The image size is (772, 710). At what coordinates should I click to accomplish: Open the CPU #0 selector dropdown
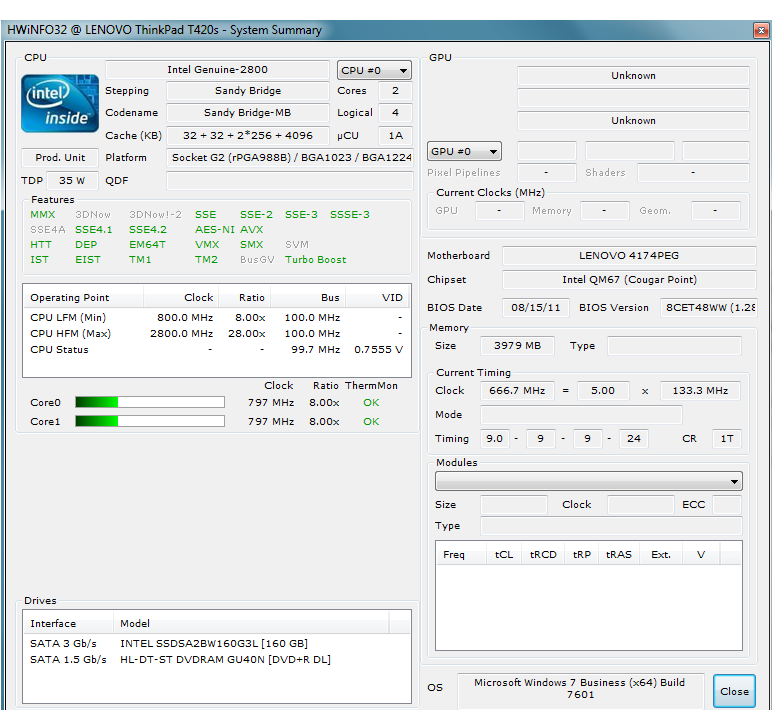coord(374,70)
